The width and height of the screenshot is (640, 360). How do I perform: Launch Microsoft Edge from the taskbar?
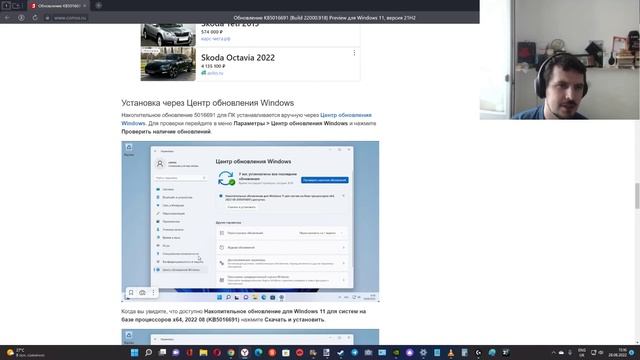(x=258, y=353)
